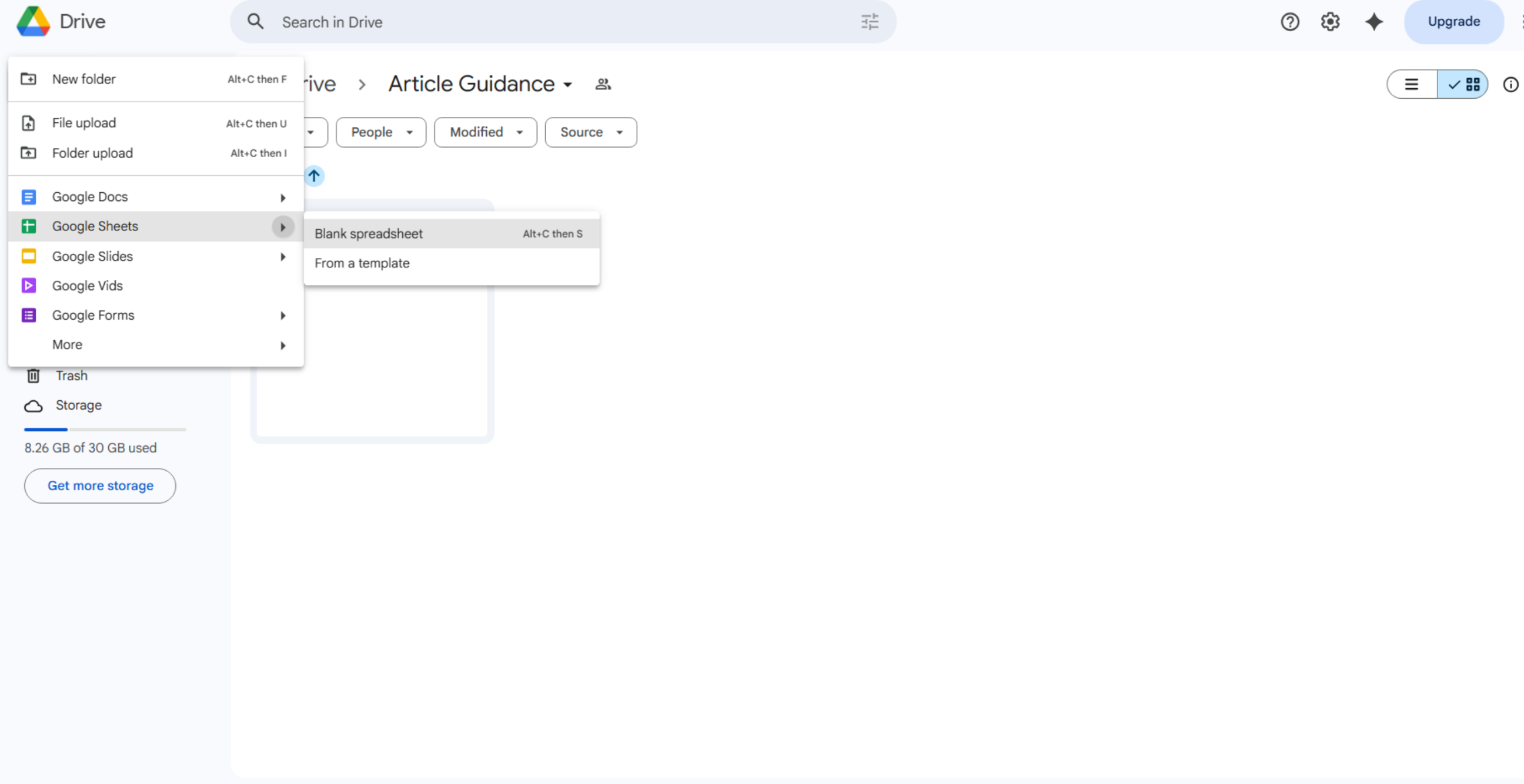Screen dimensions: 1524x784
Task: Click the Google Vids icon
Action: (x=28, y=286)
